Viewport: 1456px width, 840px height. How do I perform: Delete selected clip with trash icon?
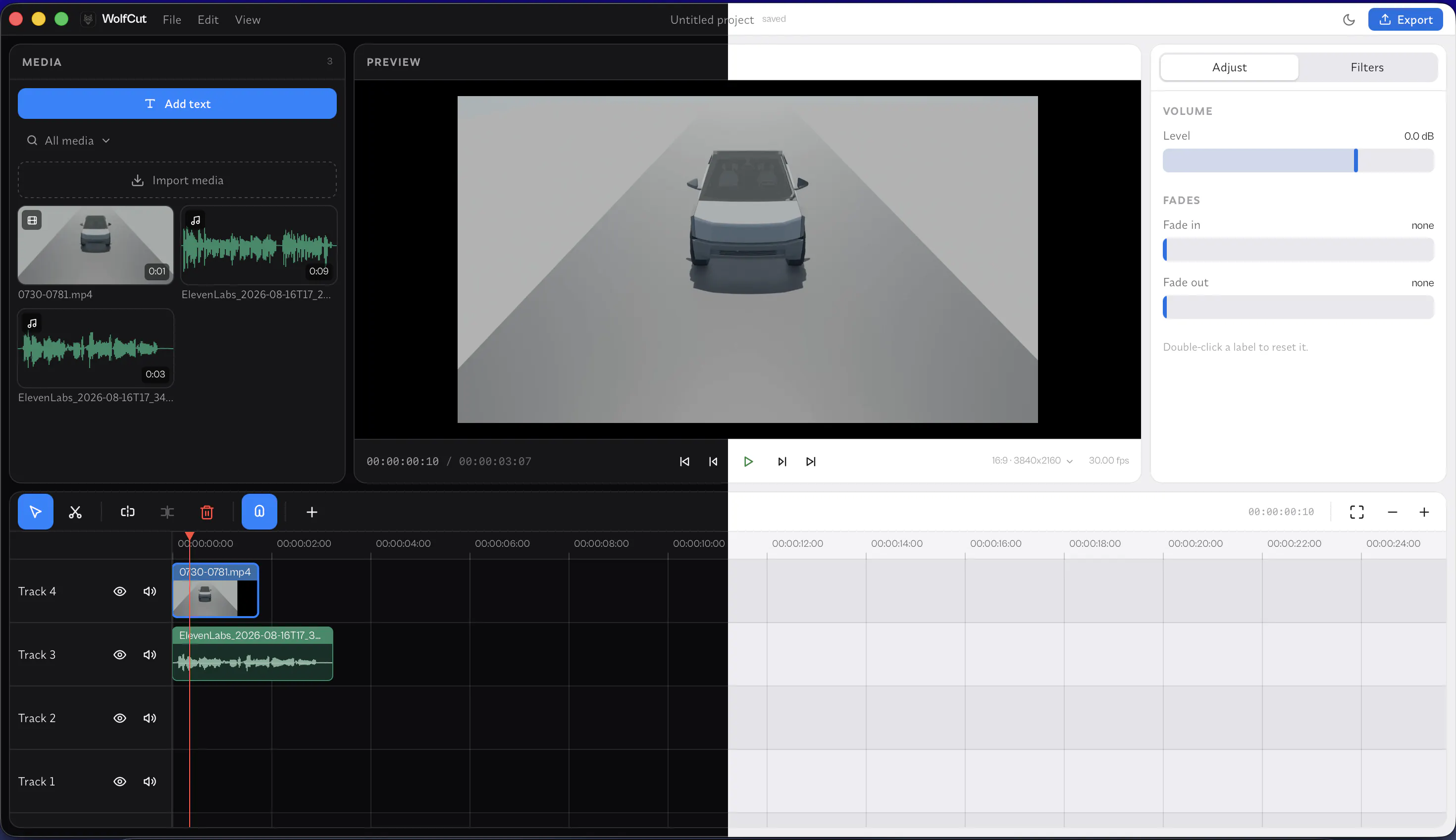[207, 512]
